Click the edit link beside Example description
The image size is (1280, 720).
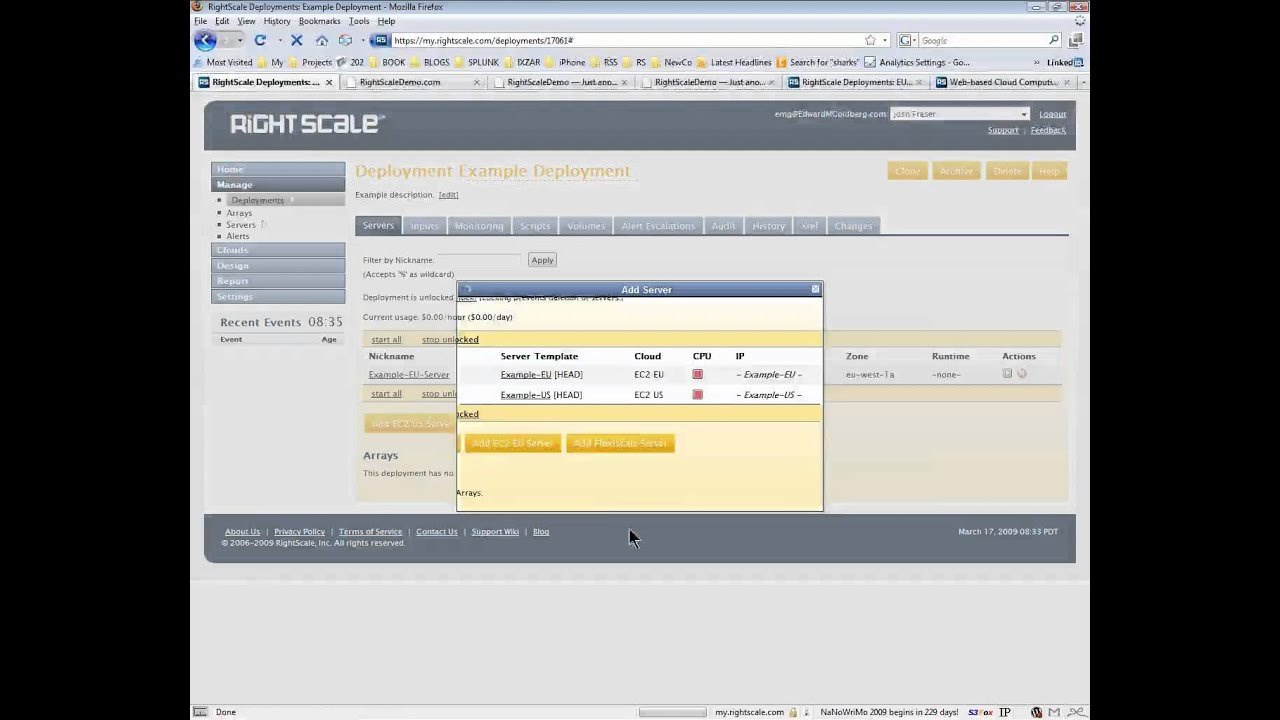[448, 195]
